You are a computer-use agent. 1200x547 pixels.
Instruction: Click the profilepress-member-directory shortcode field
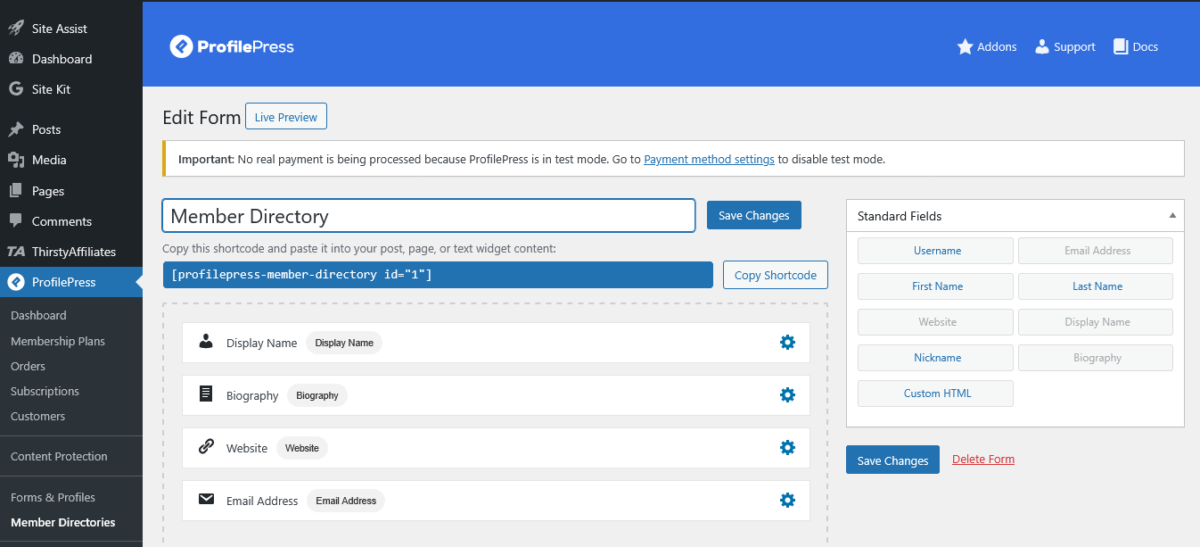(438, 275)
